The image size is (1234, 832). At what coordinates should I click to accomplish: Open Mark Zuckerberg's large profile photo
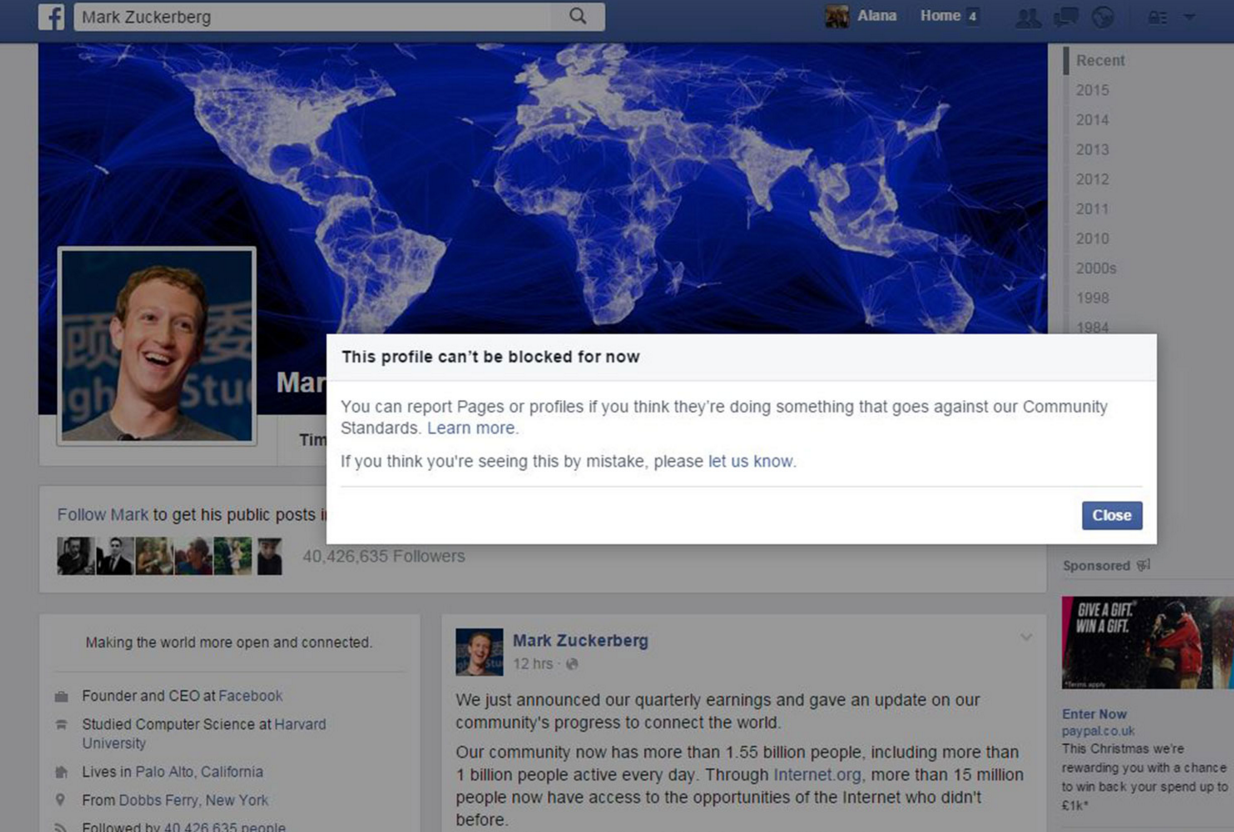pos(157,346)
